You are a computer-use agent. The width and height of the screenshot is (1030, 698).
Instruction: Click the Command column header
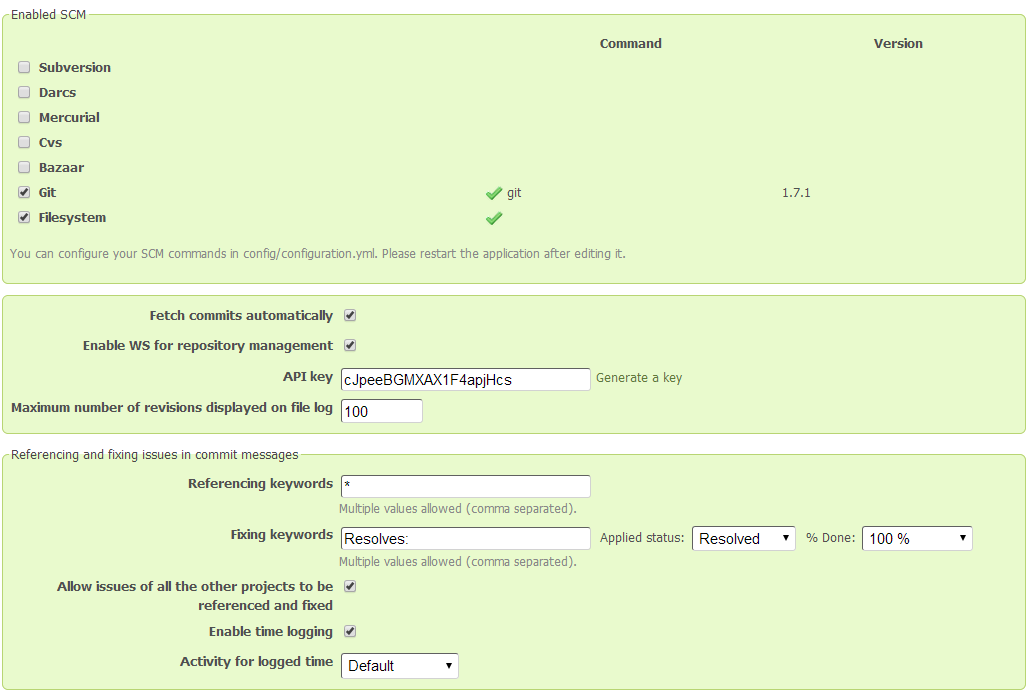(631, 43)
